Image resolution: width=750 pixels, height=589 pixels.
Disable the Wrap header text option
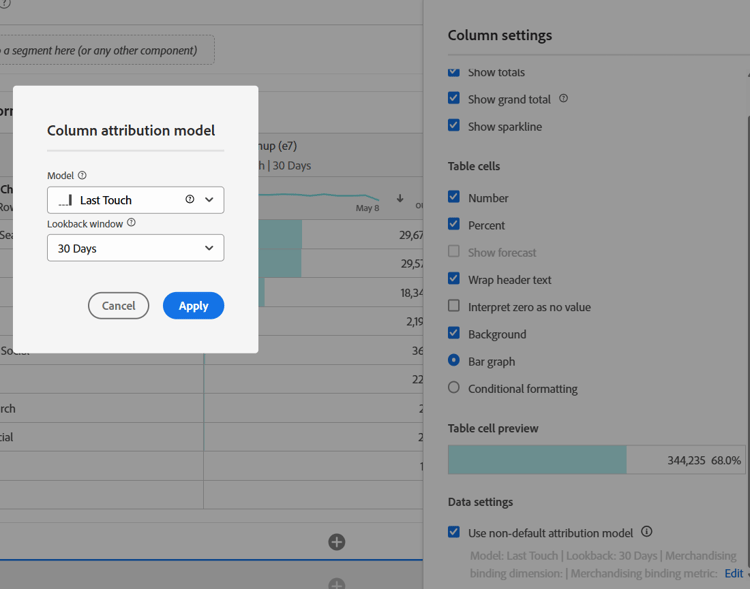(454, 280)
